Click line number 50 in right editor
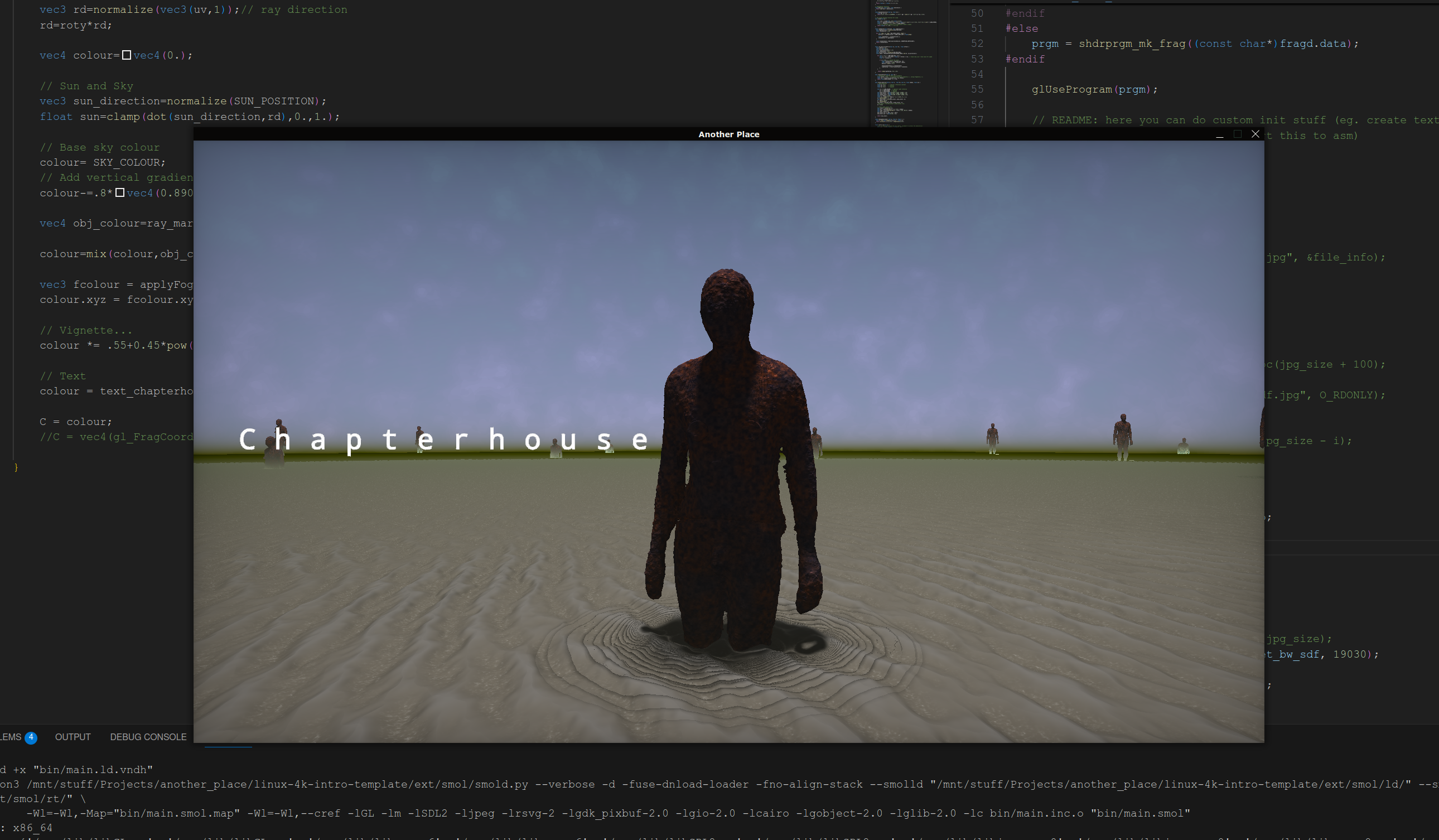The height and width of the screenshot is (840, 1439). (977, 13)
